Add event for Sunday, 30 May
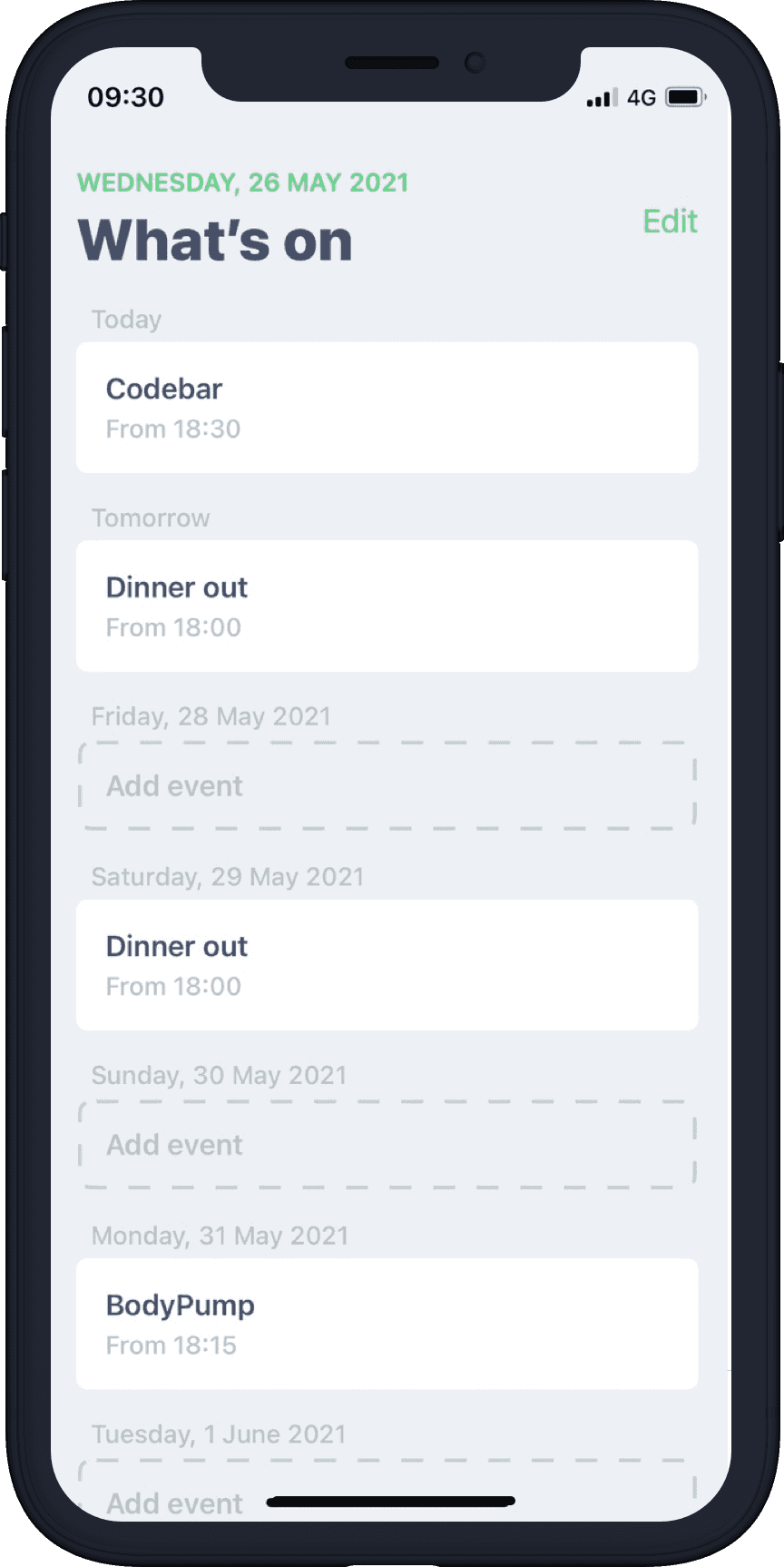Screen dimensions: 784x1567 tap(387, 1144)
